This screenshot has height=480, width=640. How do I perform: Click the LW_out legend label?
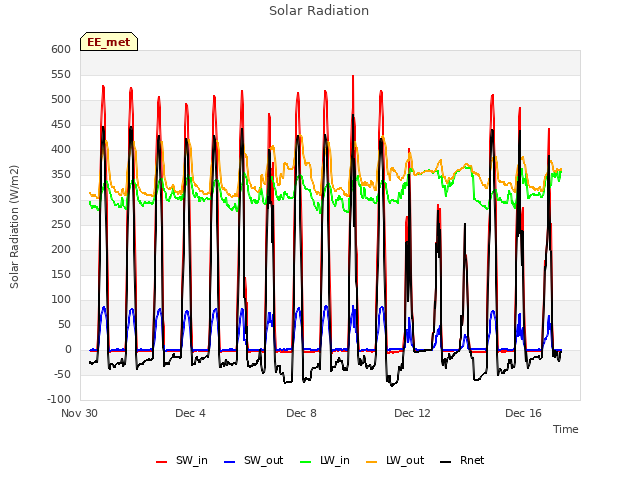point(405,460)
